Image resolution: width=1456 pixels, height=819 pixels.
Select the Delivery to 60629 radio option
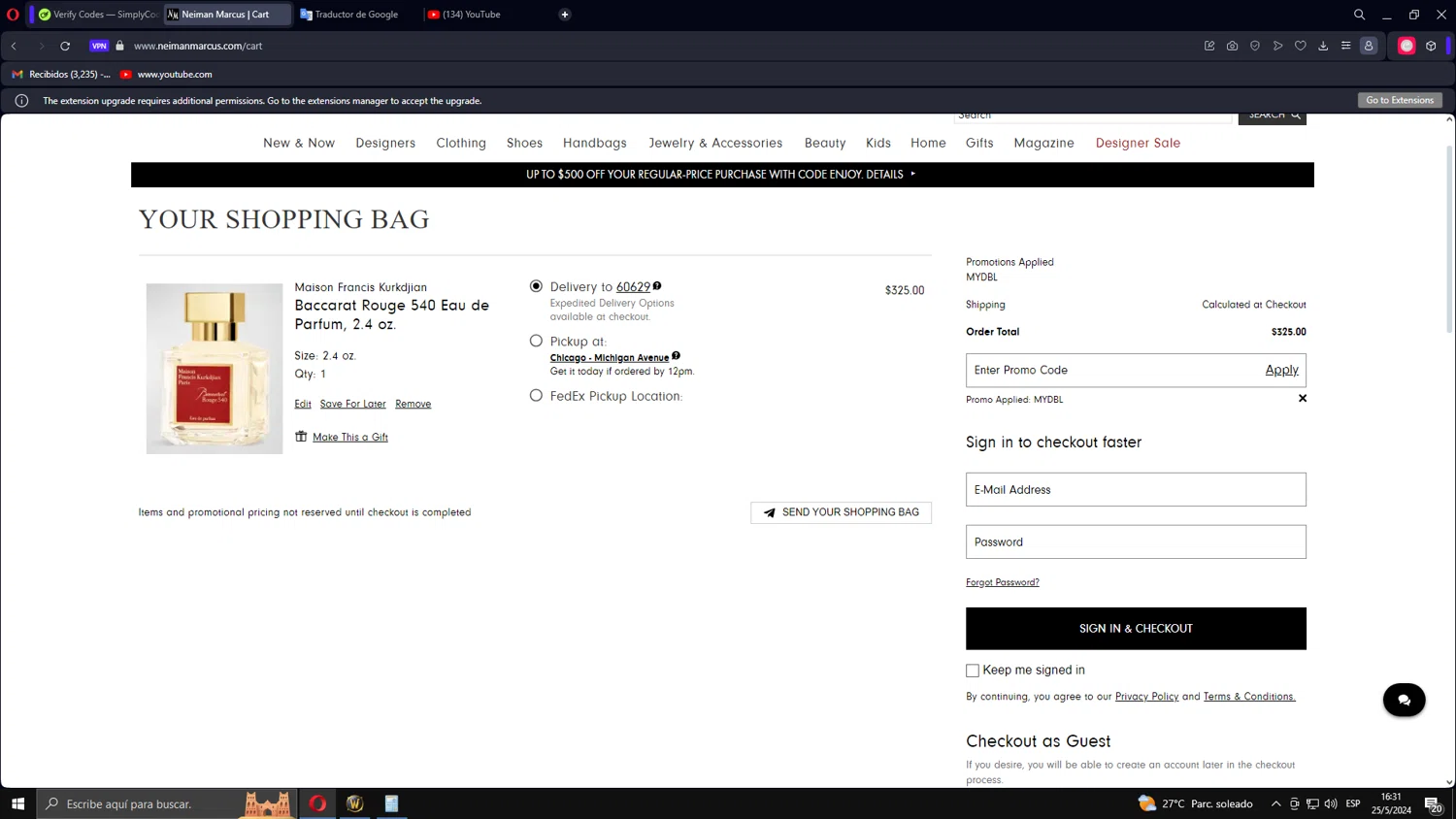[x=536, y=286]
